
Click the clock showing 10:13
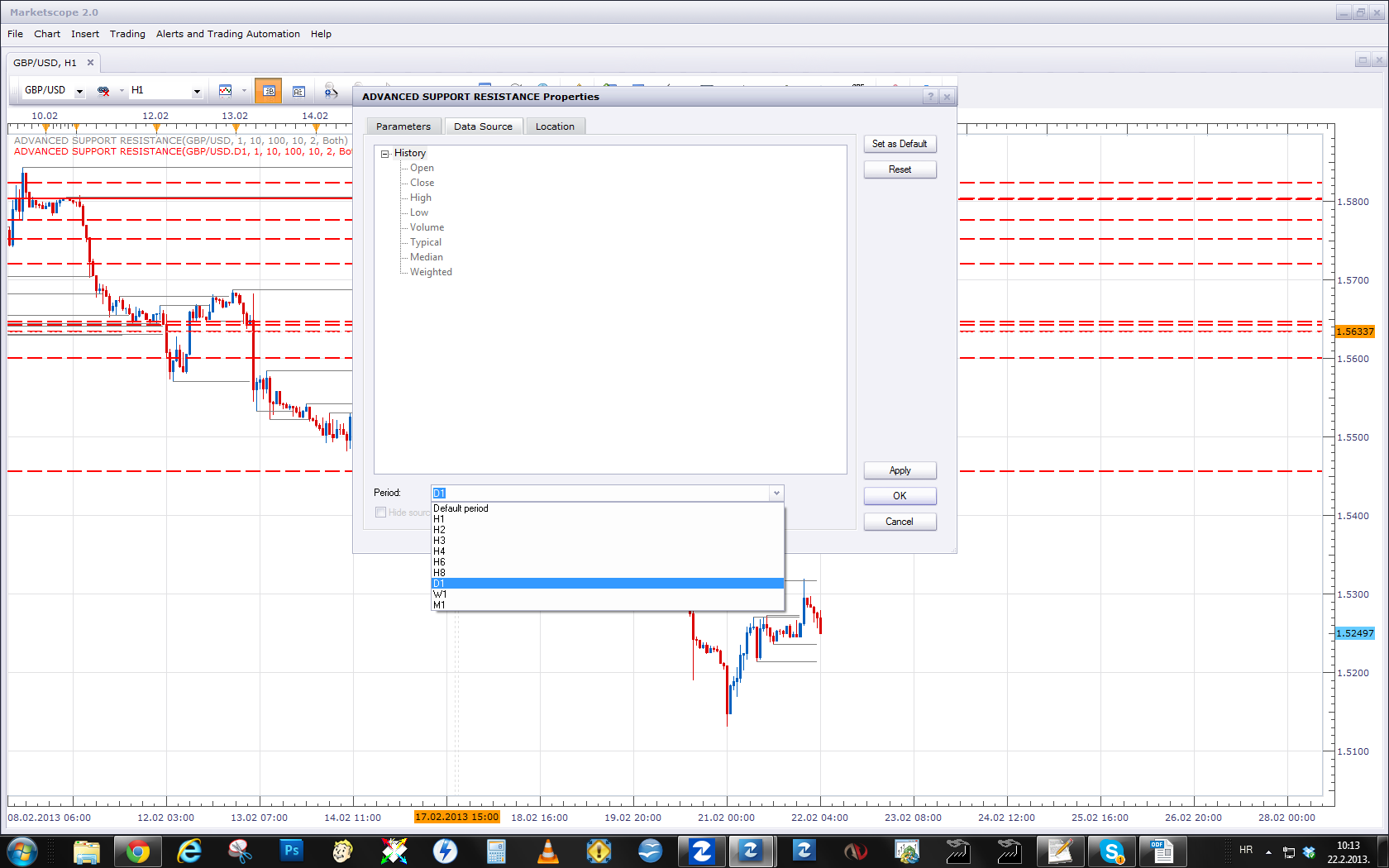(1348, 846)
